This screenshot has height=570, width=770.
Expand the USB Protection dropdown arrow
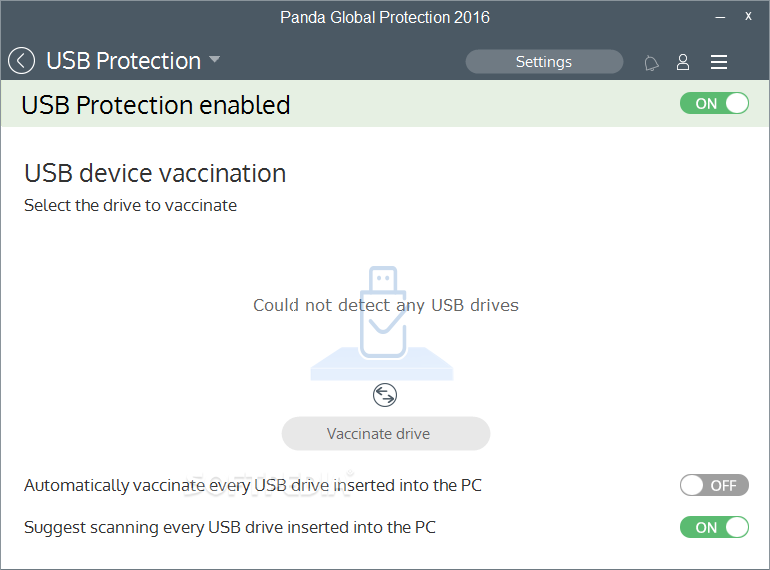(x=214, y=59)
